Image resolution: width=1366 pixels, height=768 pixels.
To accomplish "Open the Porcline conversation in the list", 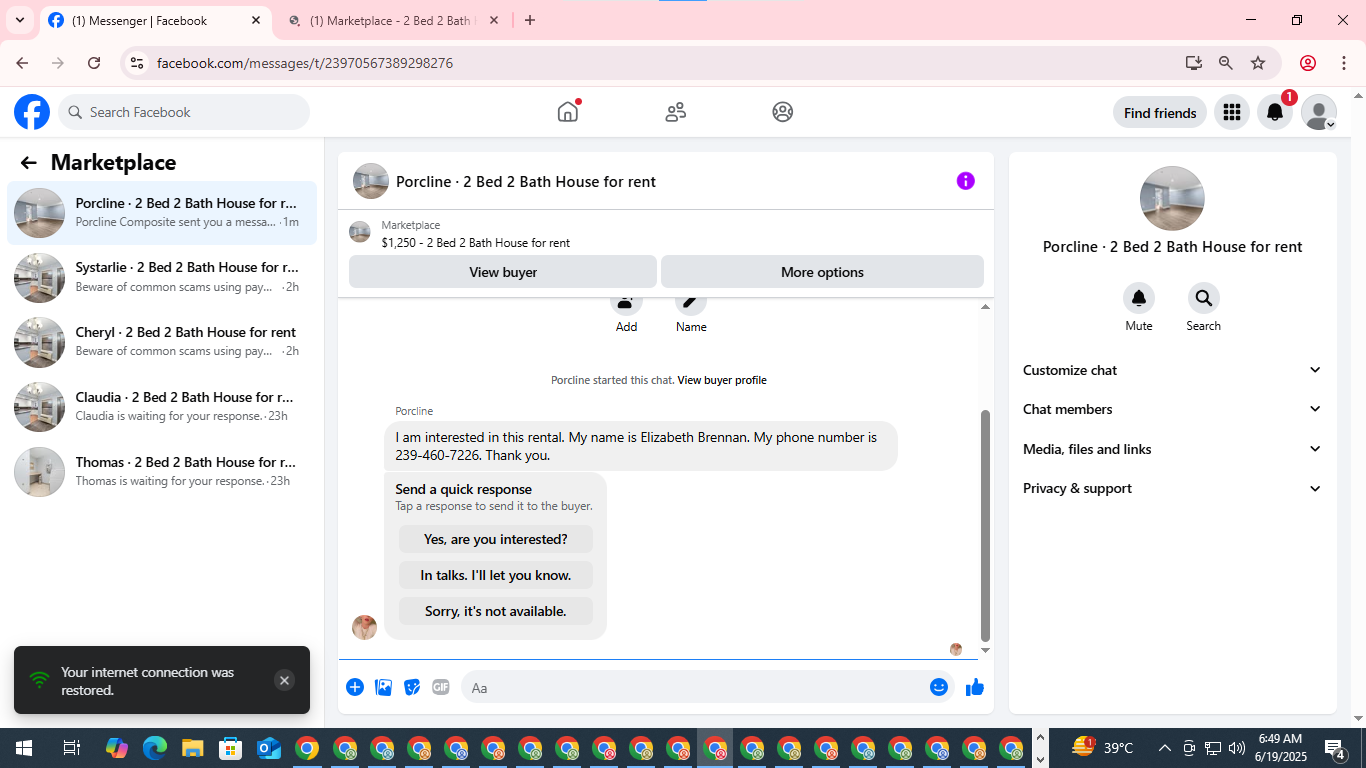I will [162, 213].
